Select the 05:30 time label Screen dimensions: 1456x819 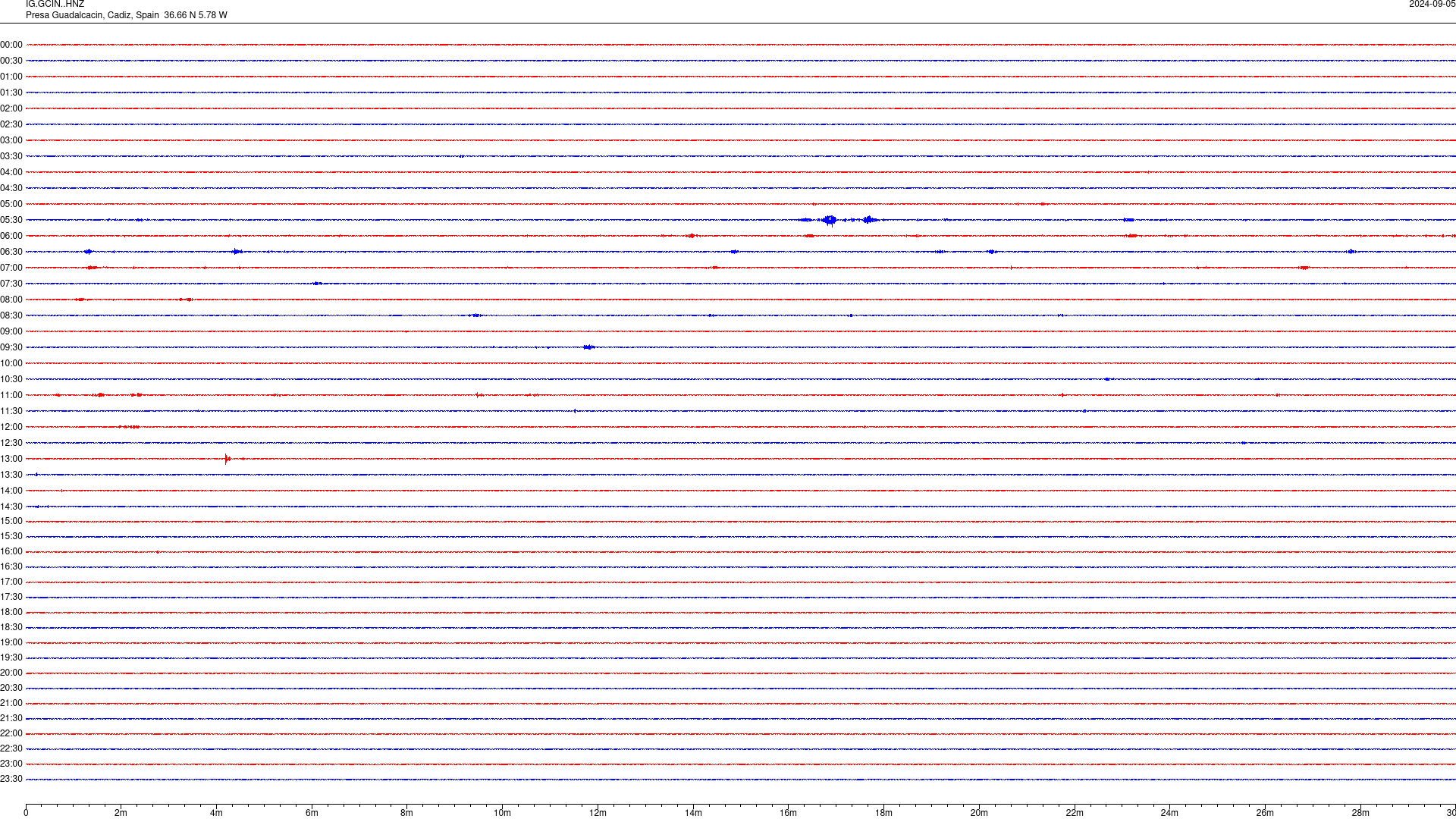[x=11, y=220]
